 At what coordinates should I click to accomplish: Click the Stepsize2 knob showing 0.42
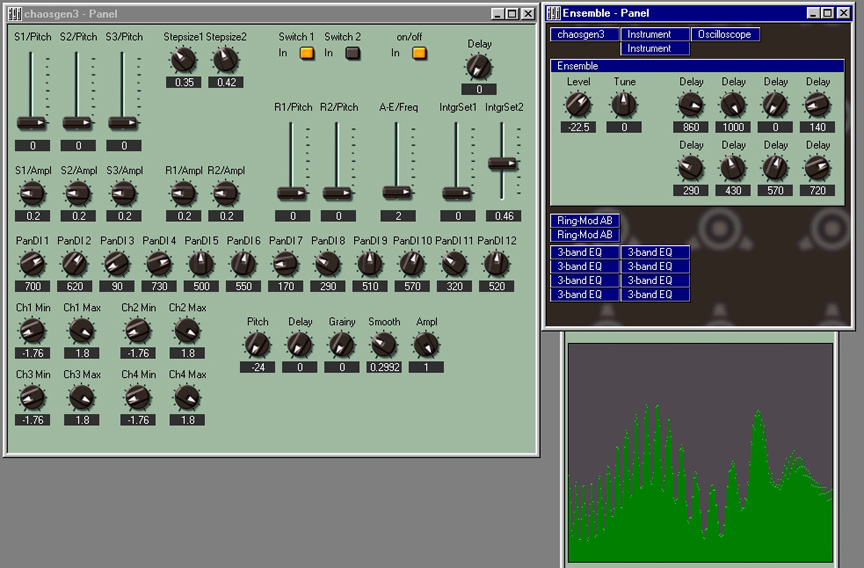pyautogui.click(x=226, y=61)
